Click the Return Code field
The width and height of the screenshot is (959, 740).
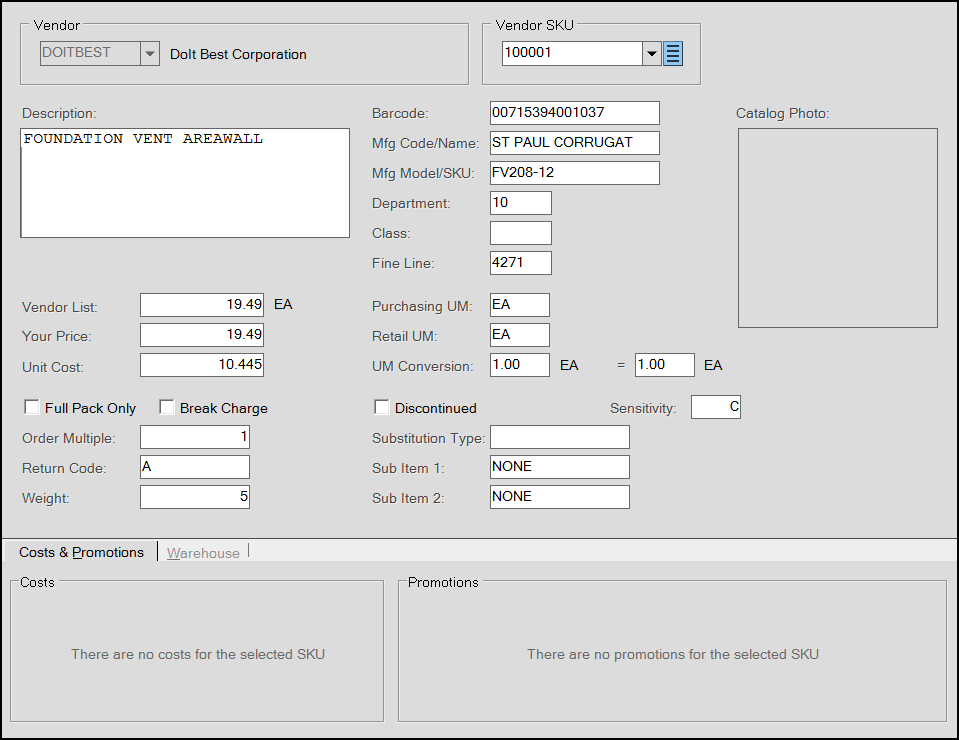(x=194, y=467)
